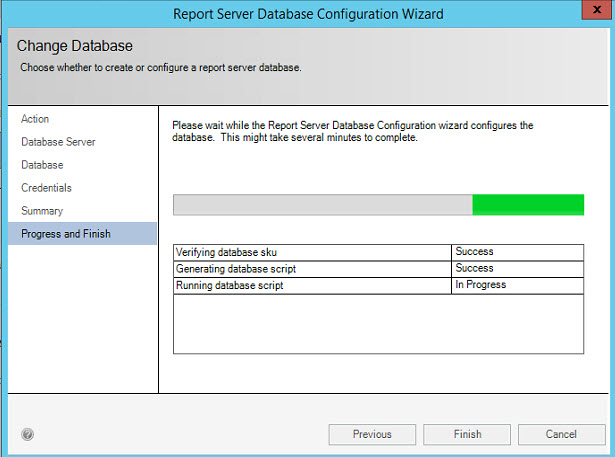
Task: Select the Summary step
Action: coord(42,211)
